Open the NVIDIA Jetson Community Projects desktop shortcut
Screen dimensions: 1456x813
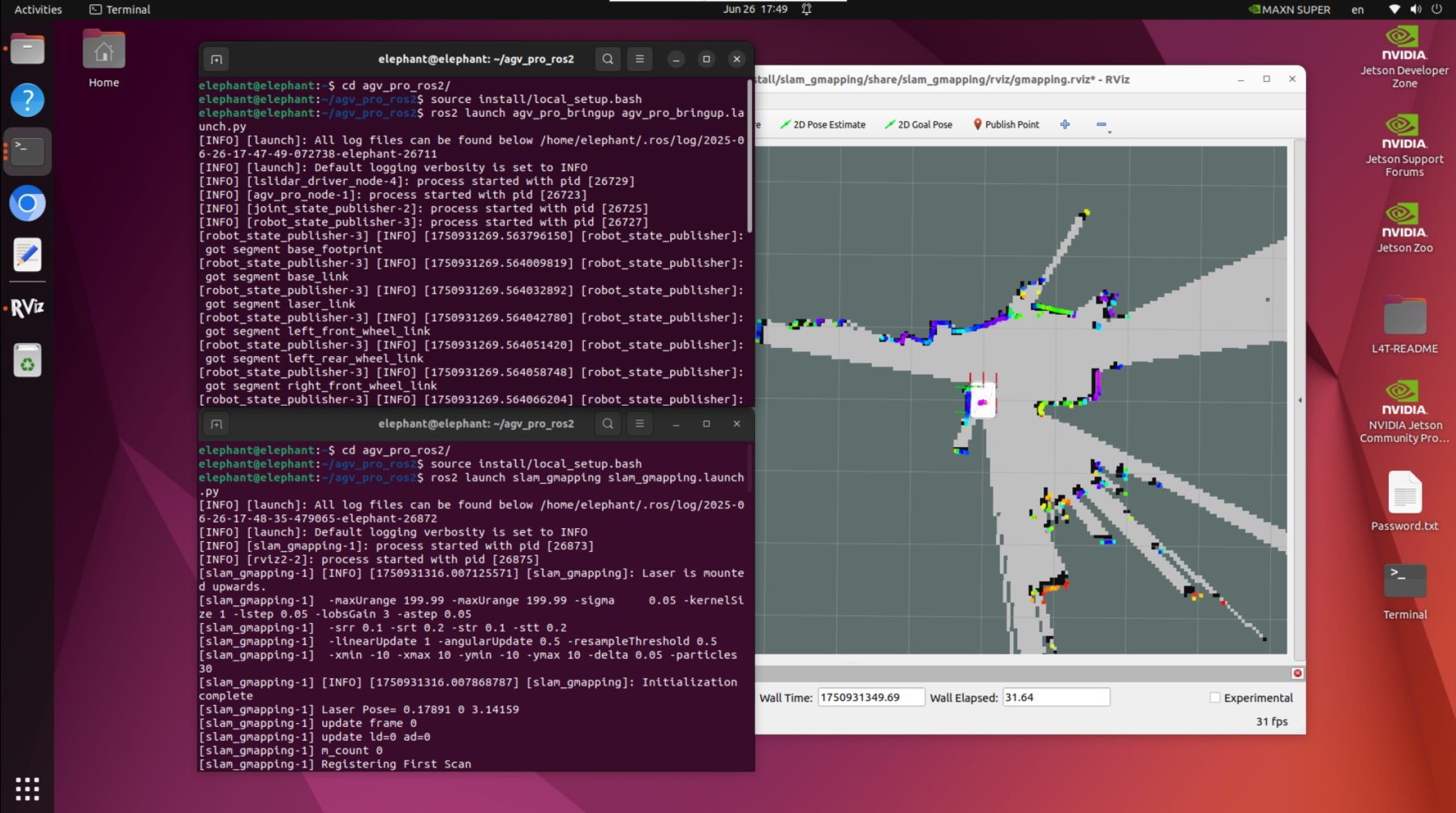pyautogui.click(x=1405, y=411)
